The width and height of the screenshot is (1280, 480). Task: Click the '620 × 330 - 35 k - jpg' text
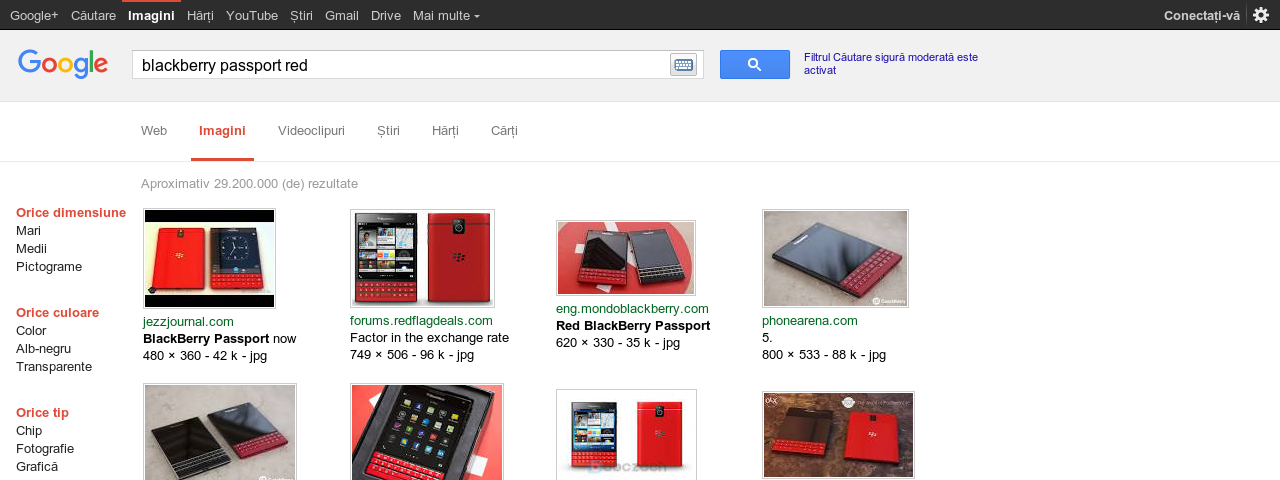click(618, 342)
